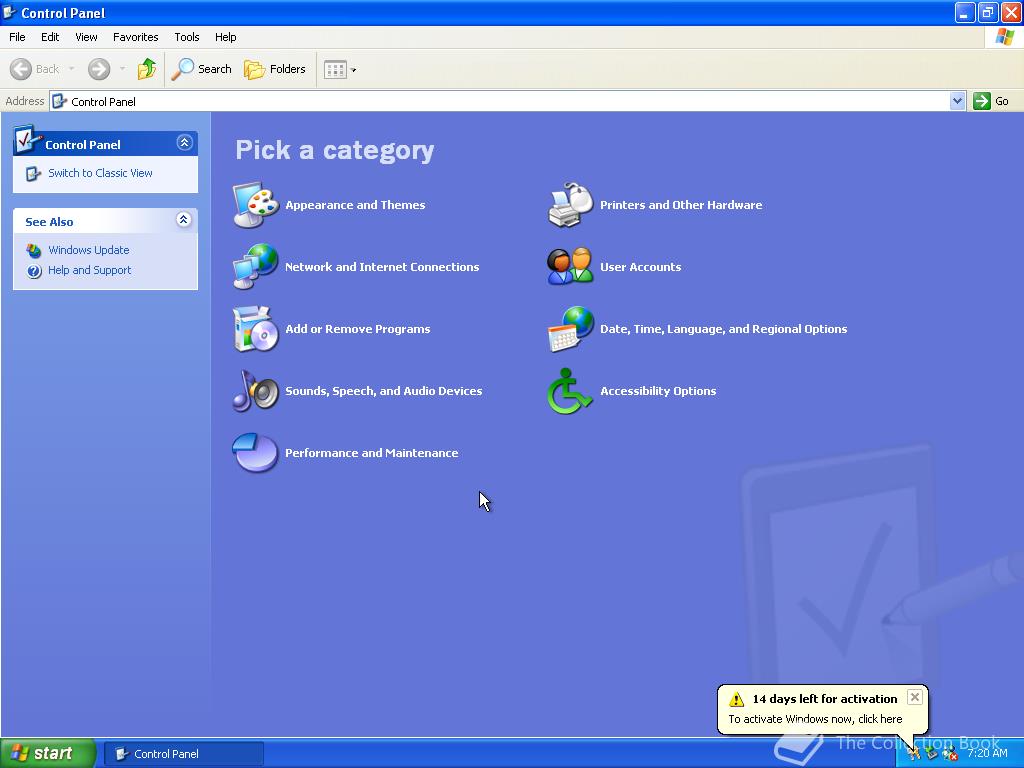Image resolution: width=1024 pixels, height=768 pixels.
Task: Open the Date, Time, Language calendar icon
Action: tap(570, 328)
